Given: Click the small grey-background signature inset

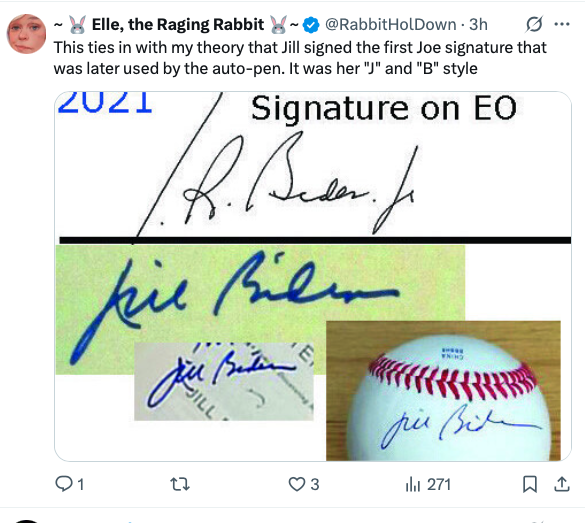Looking at the screenshot, I should pyautogui.click(x=224, y=381).
